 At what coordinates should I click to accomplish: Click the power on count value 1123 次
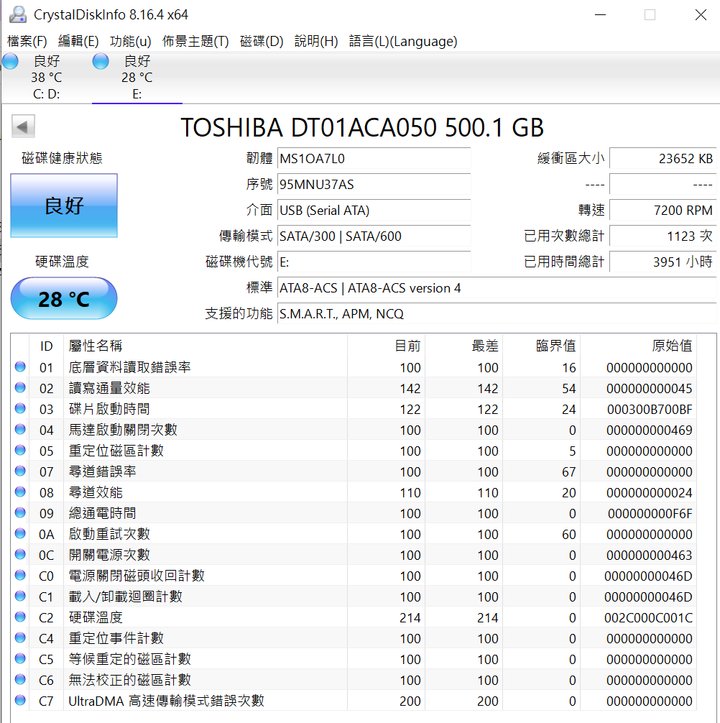pyautogui.click(x=663, y=236)
